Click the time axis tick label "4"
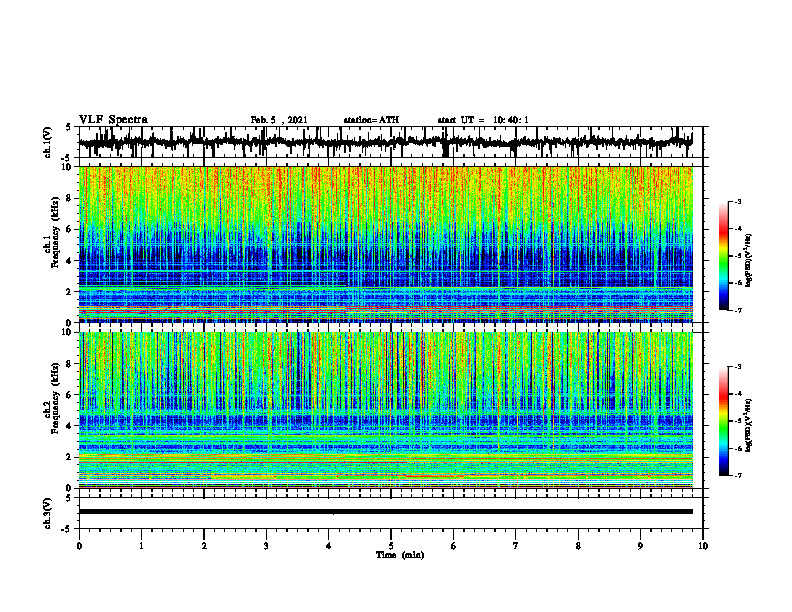This screenshot has height=612, width=792. [329, 546]
